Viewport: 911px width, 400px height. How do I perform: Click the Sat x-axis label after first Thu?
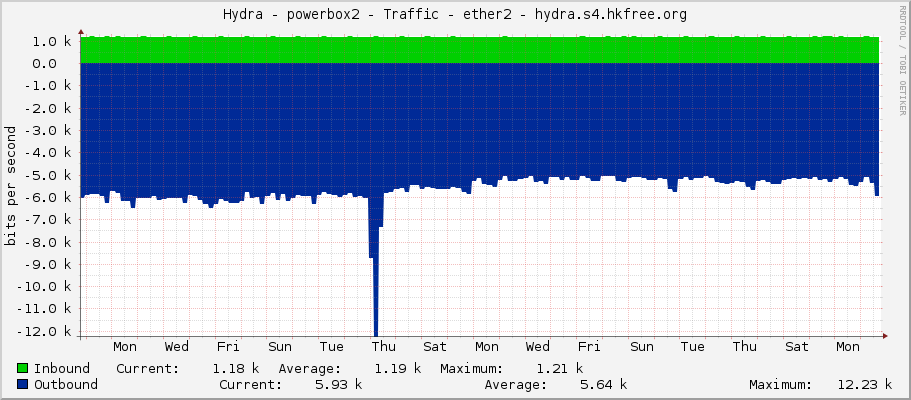pos(435,347)
